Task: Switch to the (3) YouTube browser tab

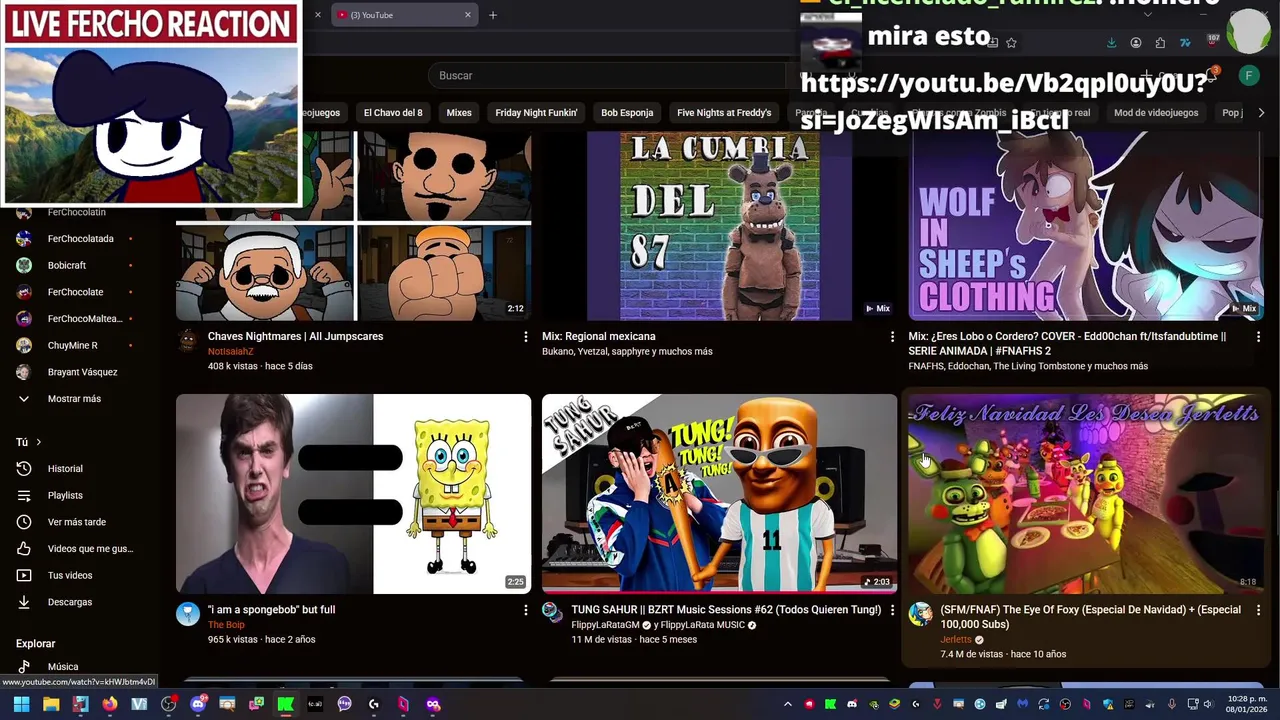Action: pos(405,15)
